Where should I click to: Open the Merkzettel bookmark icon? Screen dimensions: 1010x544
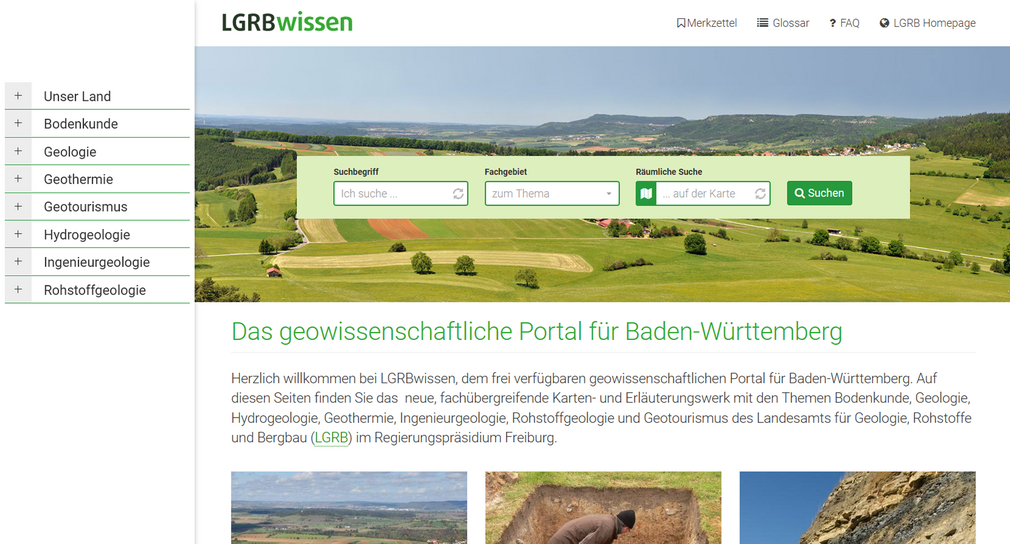(x=680, y=23)
